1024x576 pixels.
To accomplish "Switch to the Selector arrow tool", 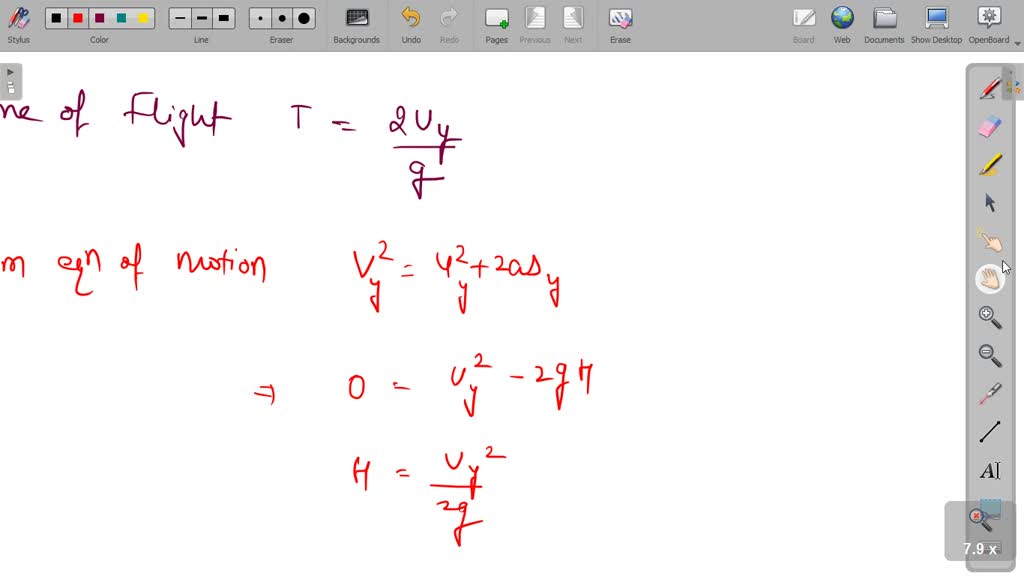I will [989, 203].
